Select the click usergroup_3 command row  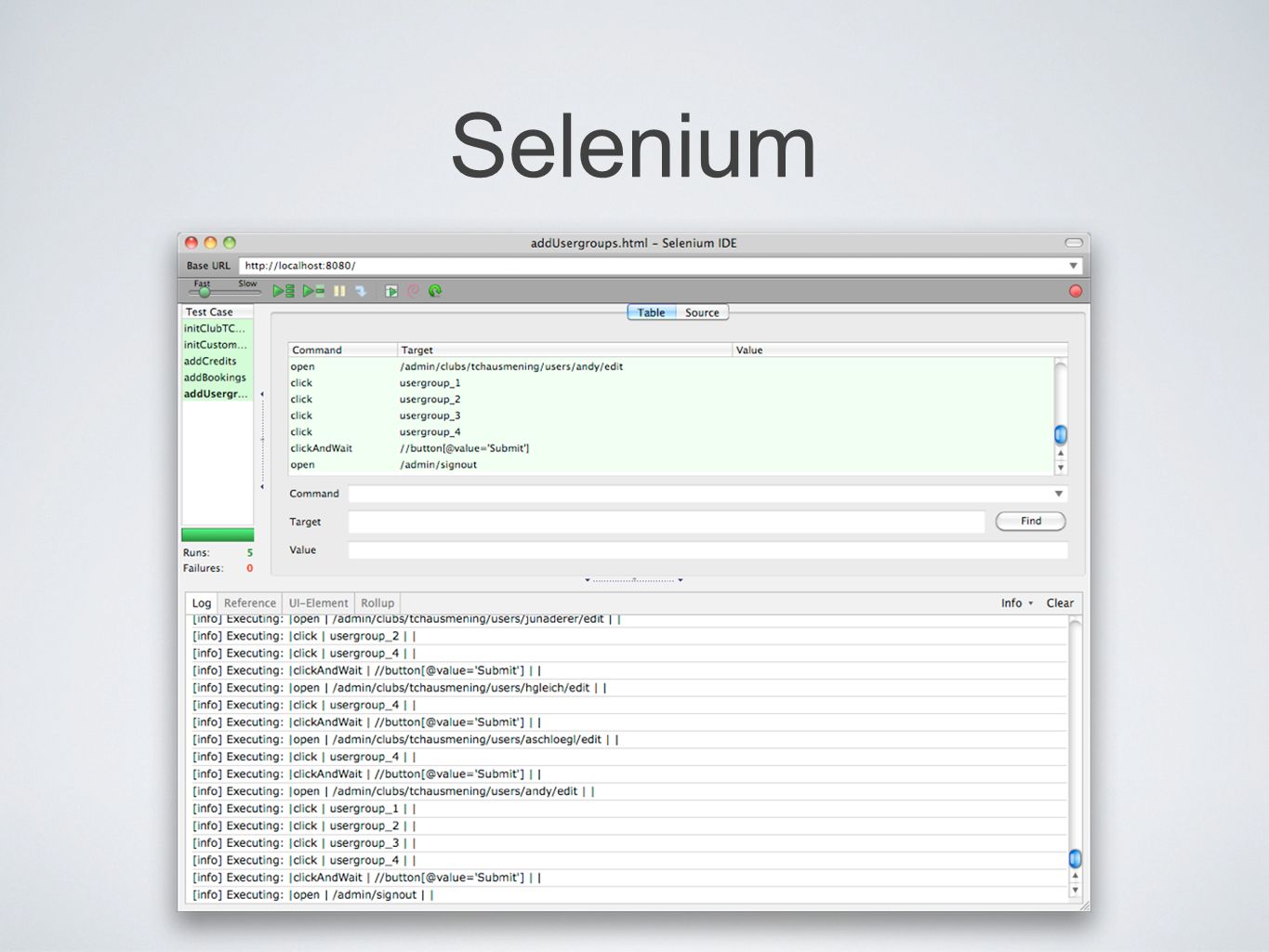coord(670,416)
